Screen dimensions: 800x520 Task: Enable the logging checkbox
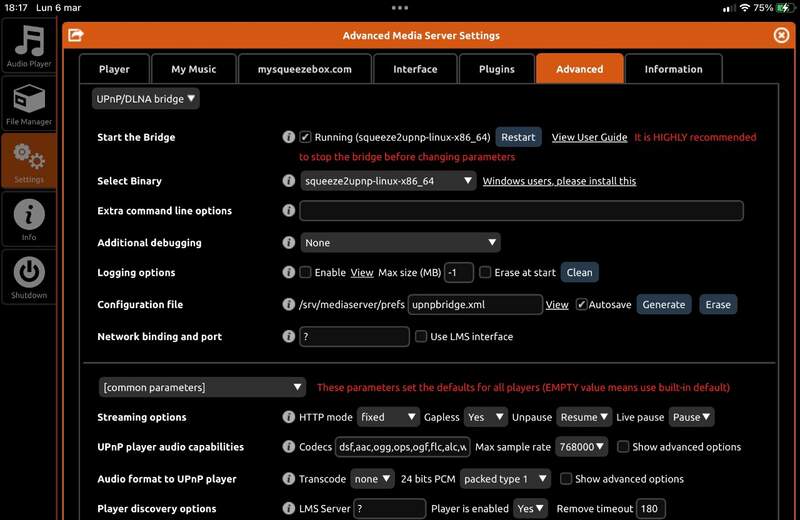[x=306, y=272]
